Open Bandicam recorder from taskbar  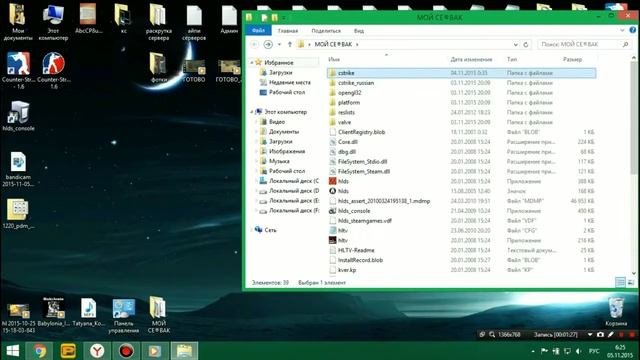(126, 351)
